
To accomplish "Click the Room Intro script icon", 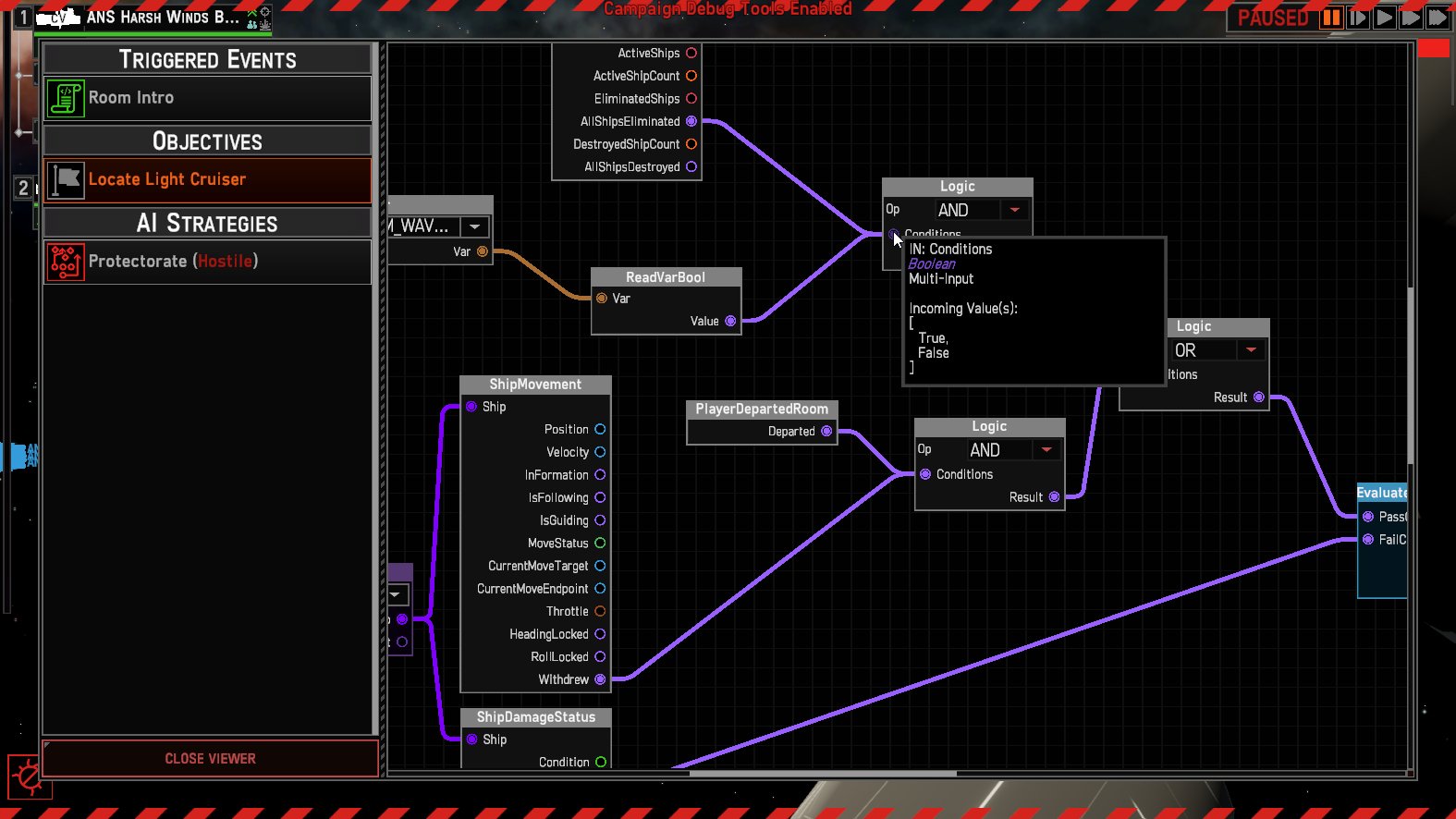I will pyautogui.click(x=66, y=98).
